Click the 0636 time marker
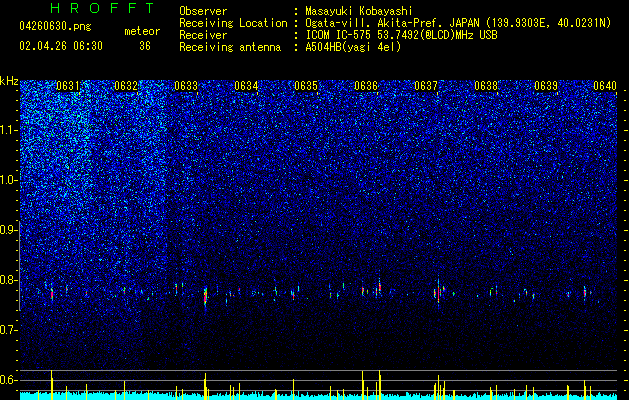This screenshot has height=400, width=629. [x=366, y=86]
